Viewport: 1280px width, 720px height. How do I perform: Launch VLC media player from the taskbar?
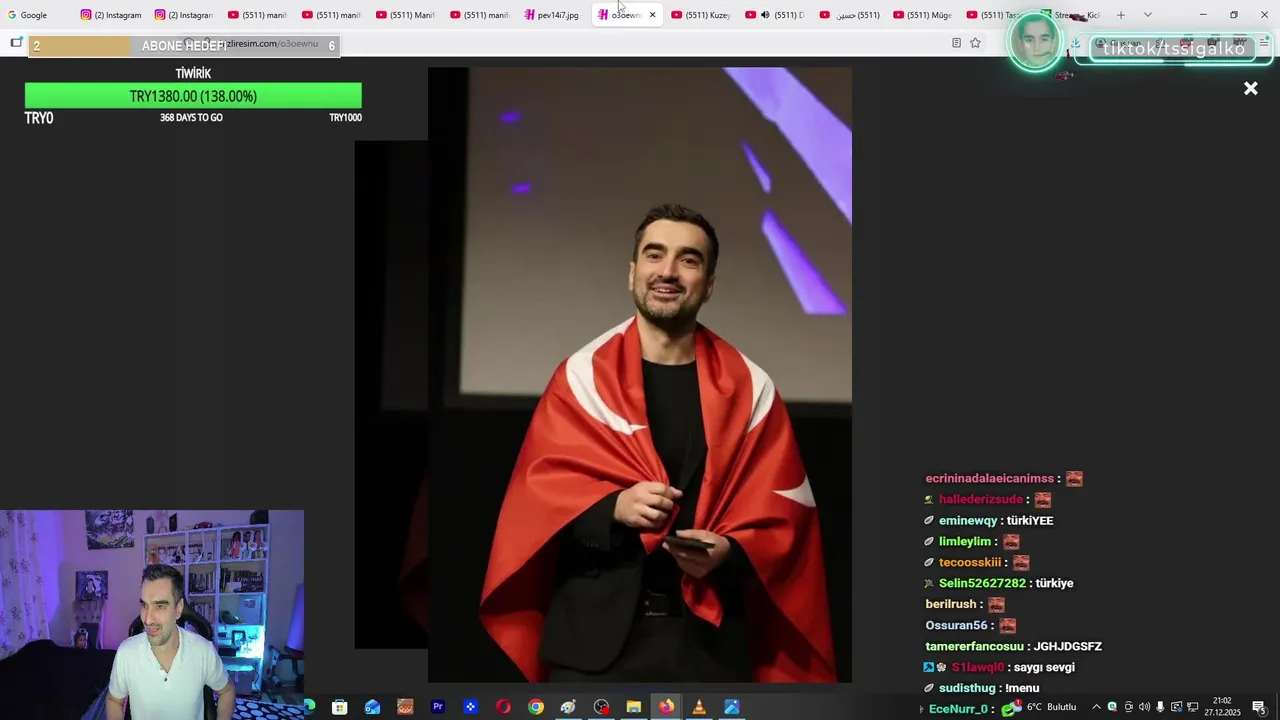click(x=699, y=707)
